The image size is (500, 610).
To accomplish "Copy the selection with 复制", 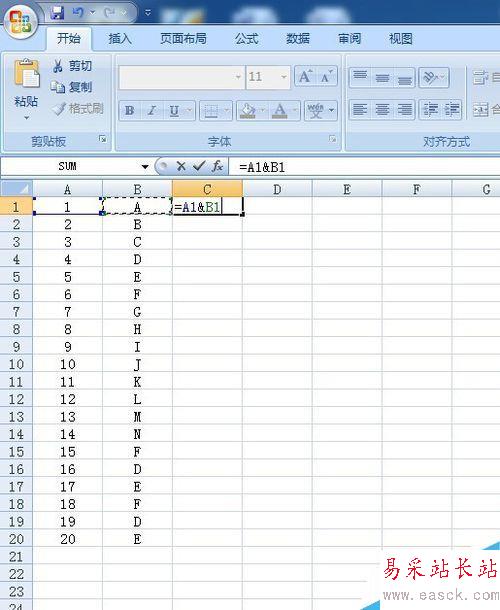I will coord(72,87).
